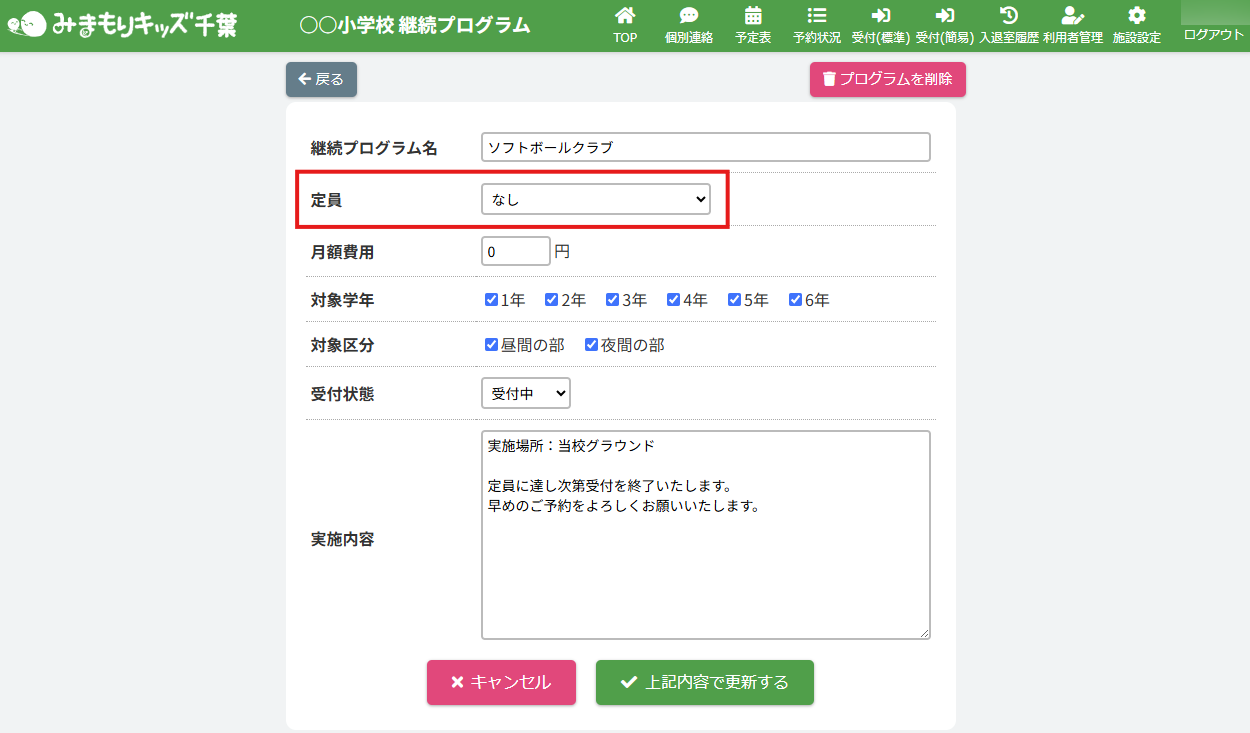This screenshot has height=733, width=1250.
Task: Toggle the 夜間の部 checkbox
Action: tap(591, 345)
